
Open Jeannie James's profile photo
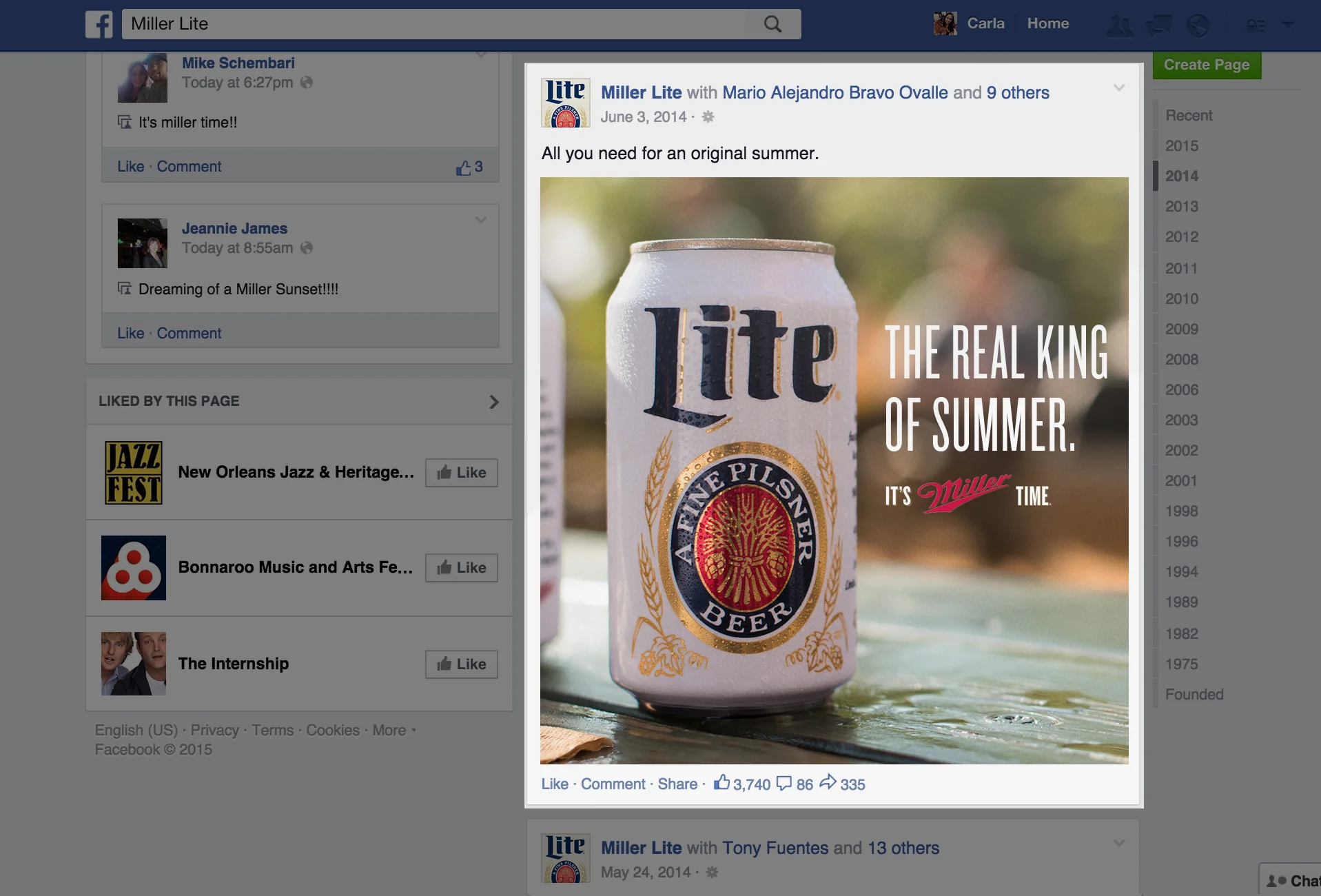coord(143,243)
